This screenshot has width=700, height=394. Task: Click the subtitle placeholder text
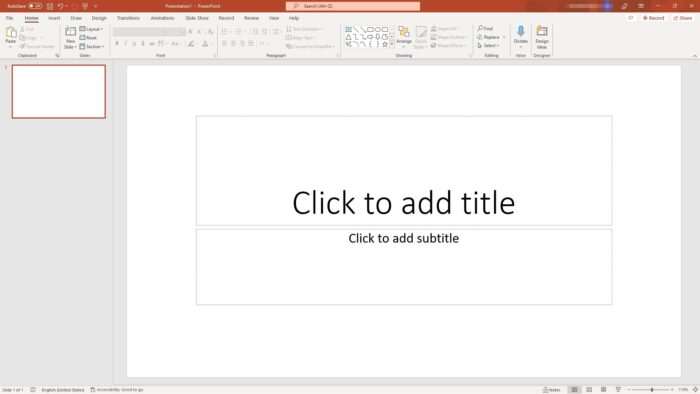pyautogui.click(x=404, y=238)
